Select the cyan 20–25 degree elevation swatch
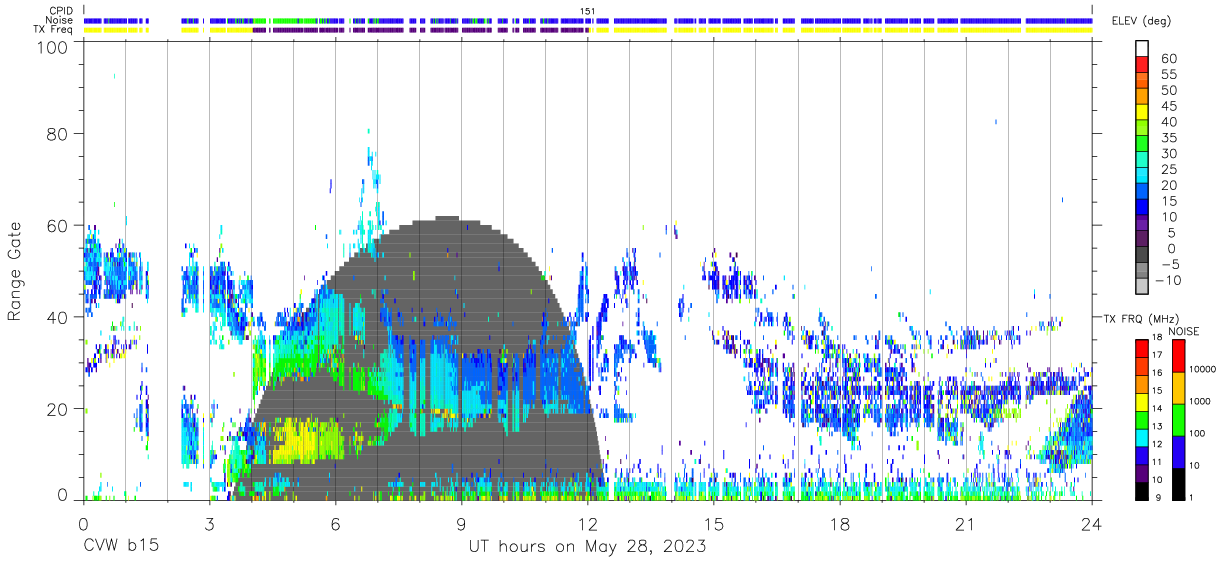This screenshot has height=567, width=1228. point(1142,177)
